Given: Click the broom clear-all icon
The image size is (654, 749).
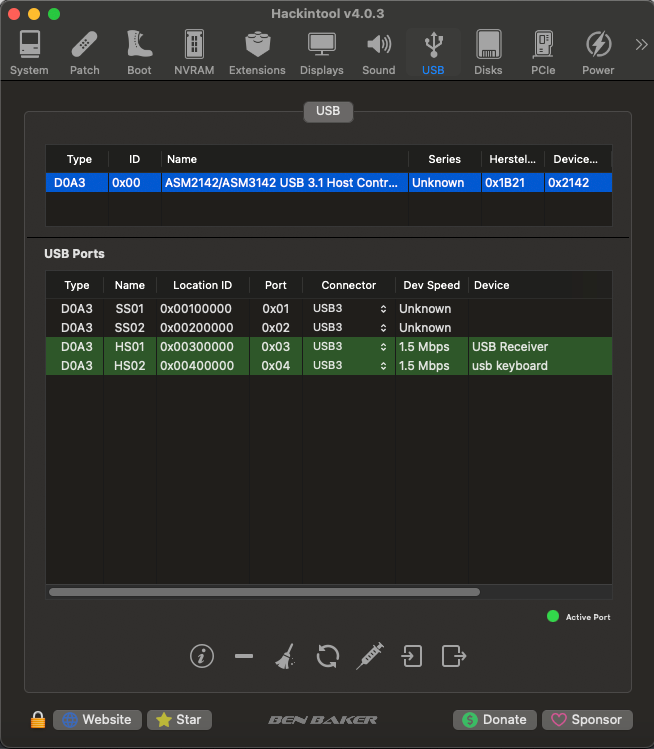Looking at the screenshot, I should tap(285, 656).
